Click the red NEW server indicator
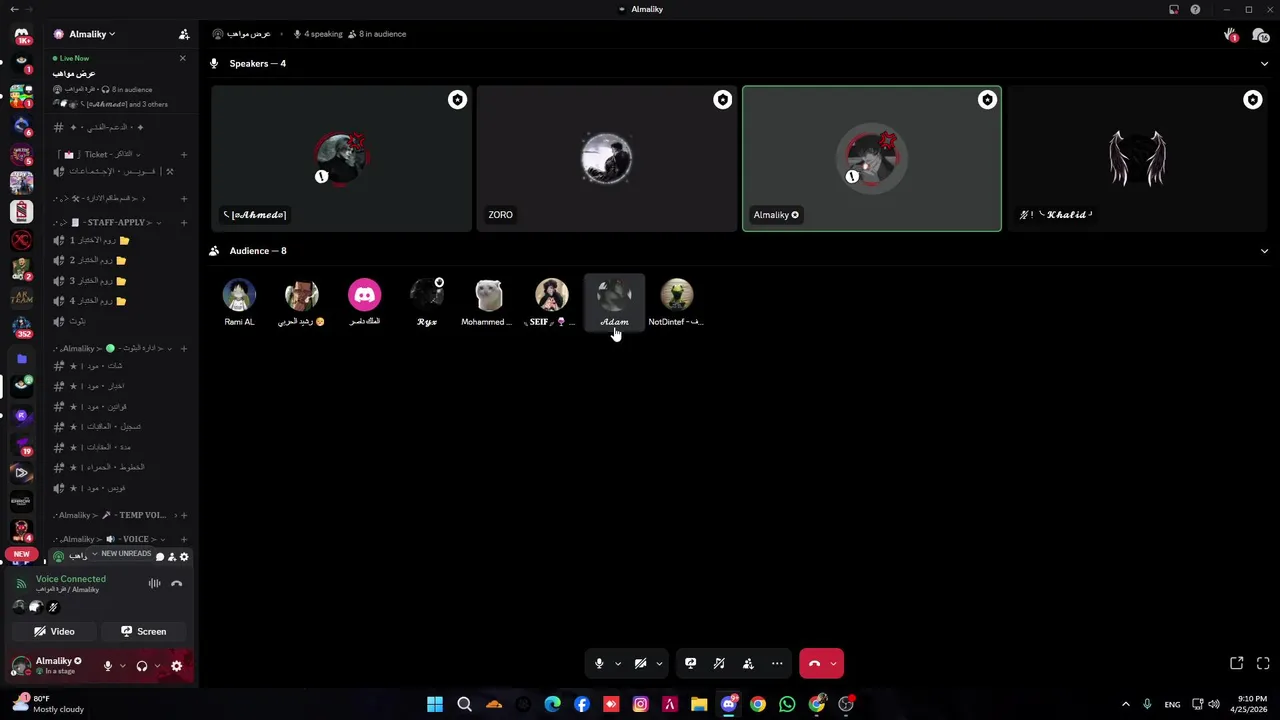Image resolution: width=1280 pixels, height=720 pixels. click(21, 554)
